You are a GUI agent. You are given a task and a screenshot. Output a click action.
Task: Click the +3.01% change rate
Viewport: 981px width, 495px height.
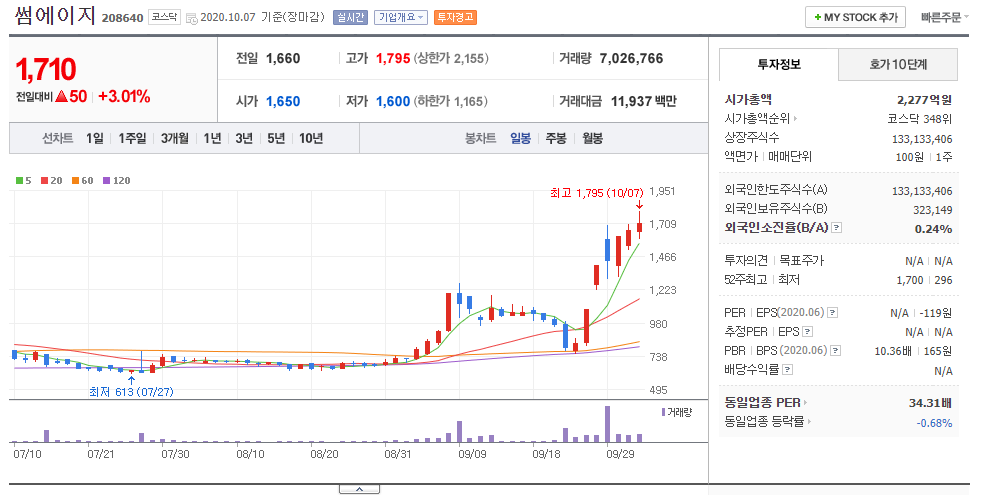(x=124, y=96)
